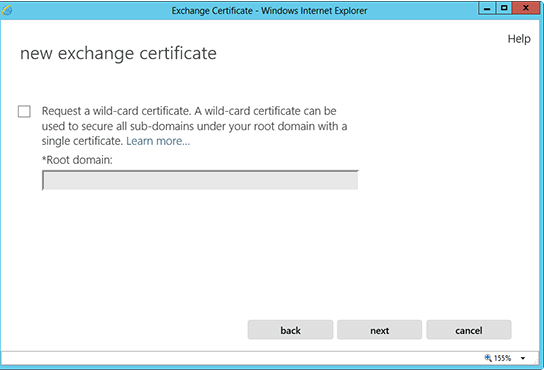Image resolution: width=544 pixels, height=370 pixels.
Task: Follow the 'Learn more...' link
Action: (x=158, y=141)
